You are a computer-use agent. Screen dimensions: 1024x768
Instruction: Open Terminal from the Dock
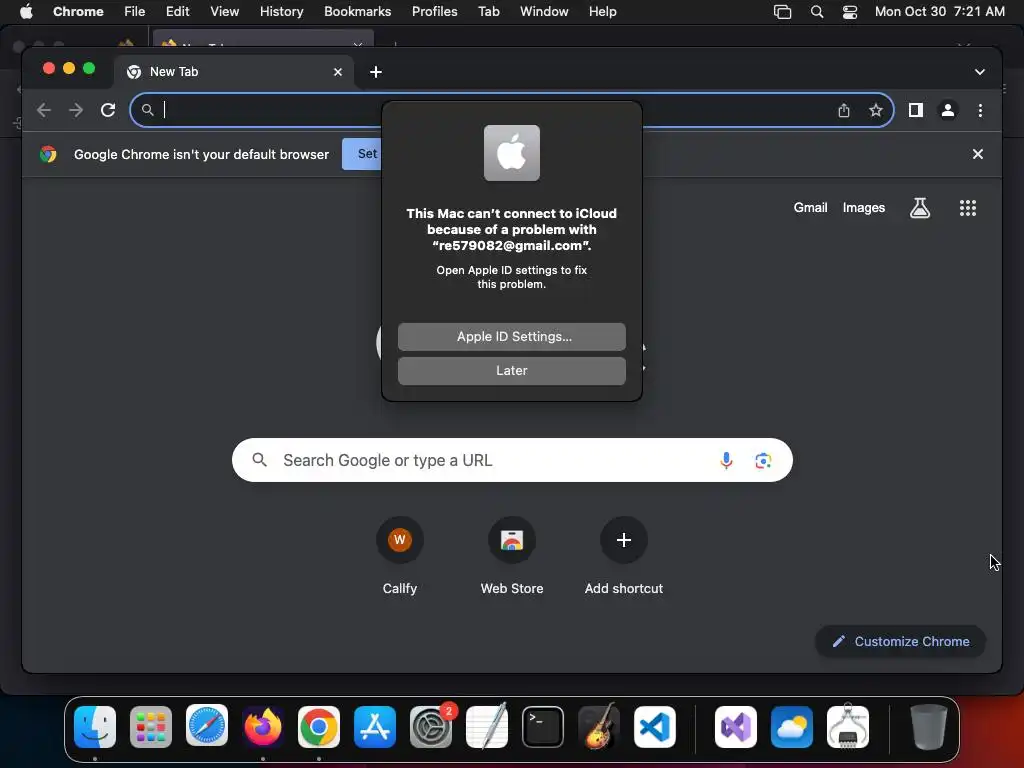pos(543,726)
